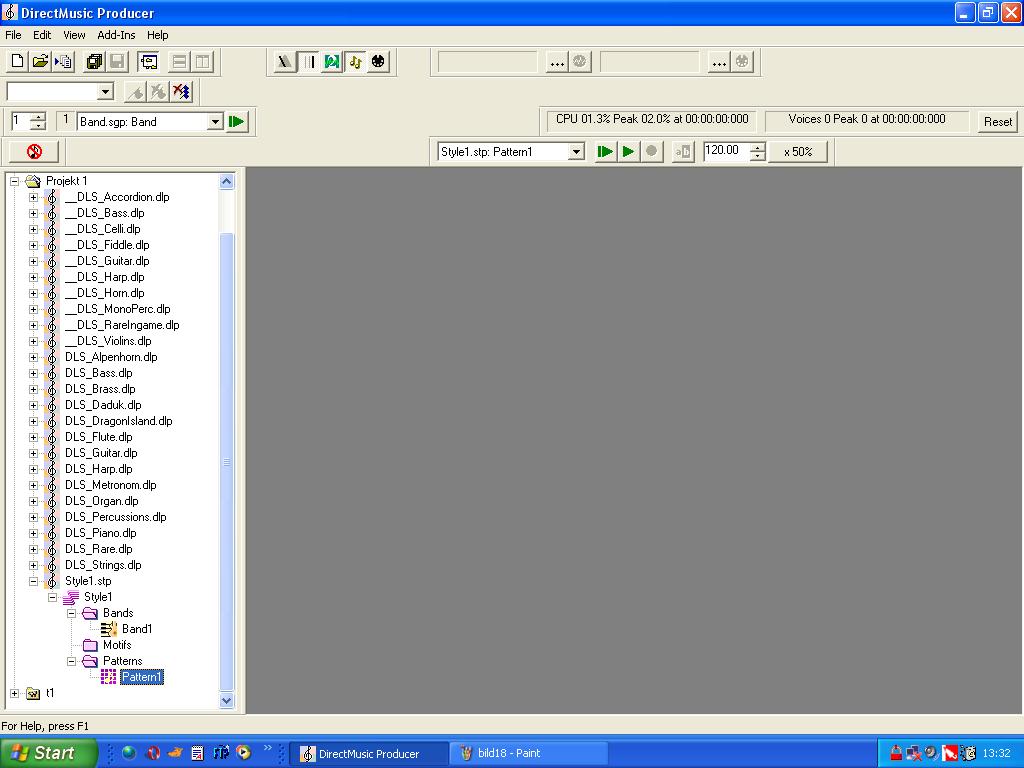The width and height of the screenshot is (1024, 768).
Task: Toggle the project tree view button
Action: pos(148,62)
